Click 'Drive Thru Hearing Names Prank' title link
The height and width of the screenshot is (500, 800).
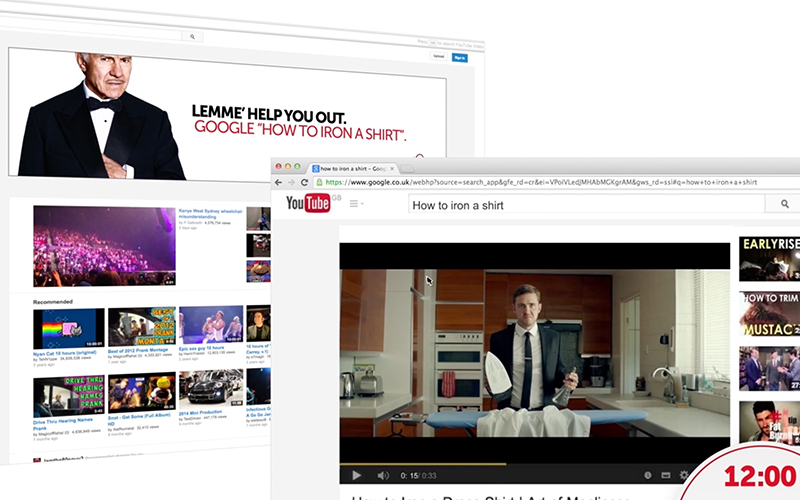62,424
